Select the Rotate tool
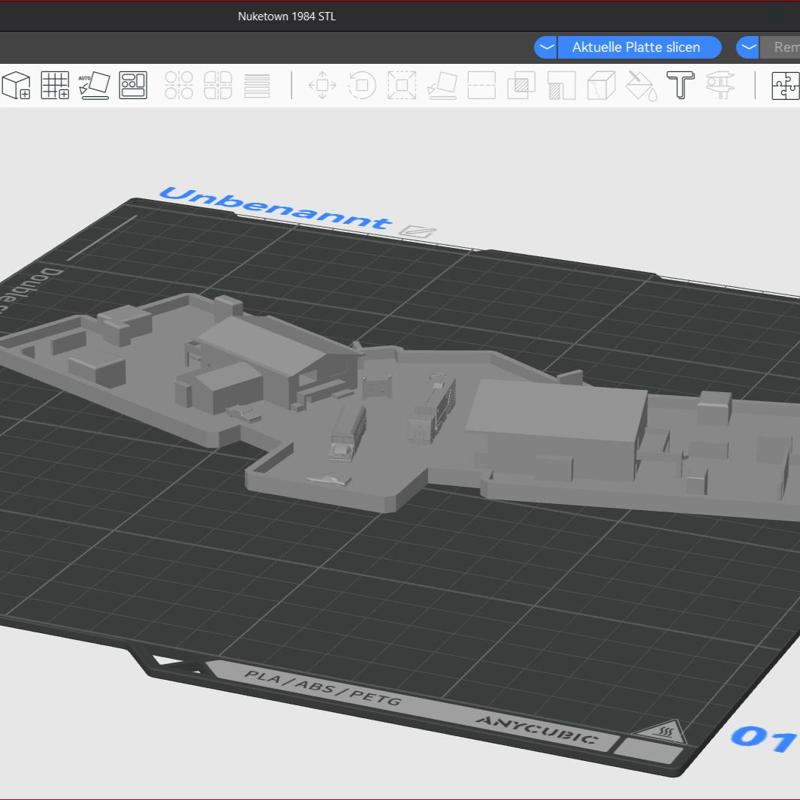800x800 pixels. pos(362,86)
